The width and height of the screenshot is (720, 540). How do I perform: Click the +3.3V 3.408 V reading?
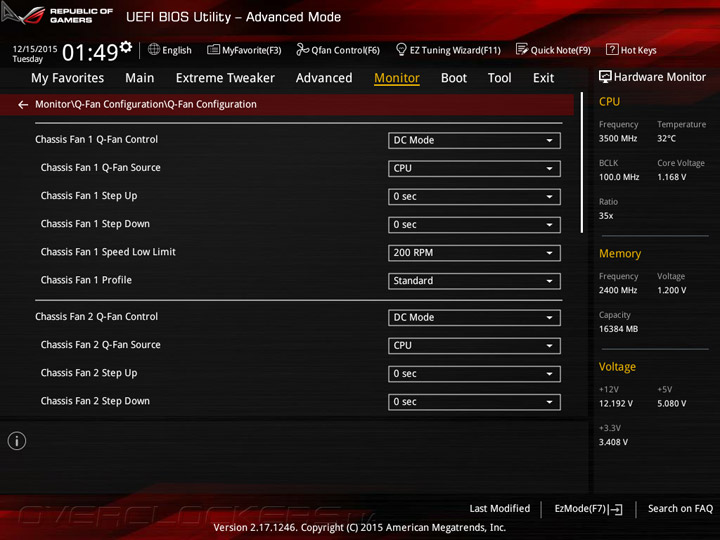613,442
